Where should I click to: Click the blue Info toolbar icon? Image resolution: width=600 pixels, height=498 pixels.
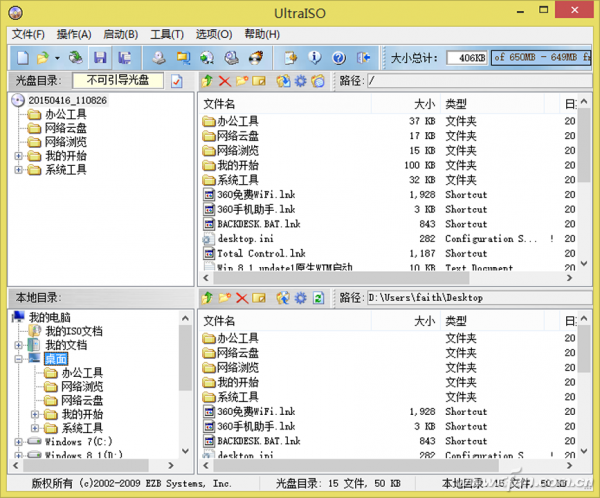pyautogui.click(x=315, y=58)
